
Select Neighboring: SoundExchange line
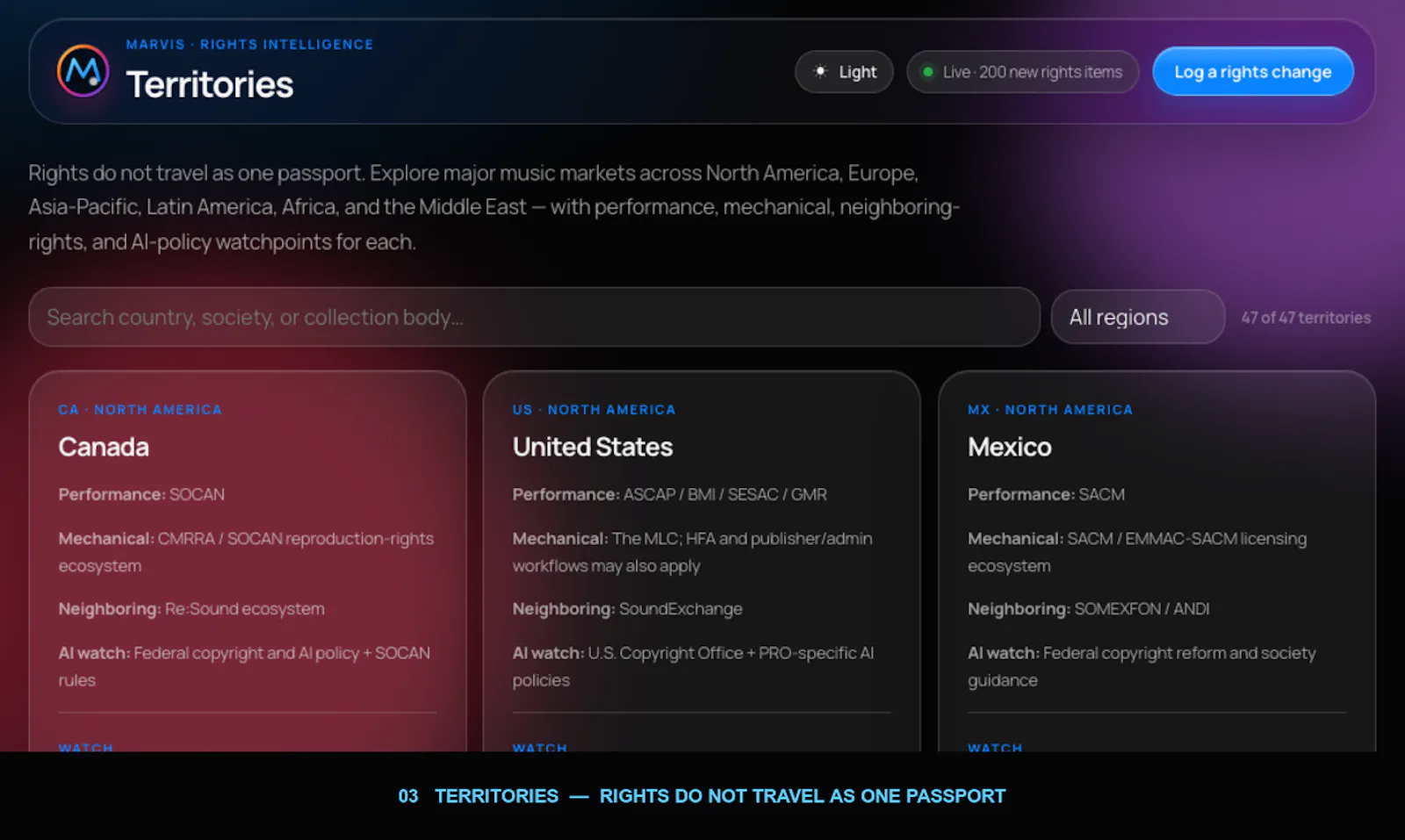tap(628, 608)
